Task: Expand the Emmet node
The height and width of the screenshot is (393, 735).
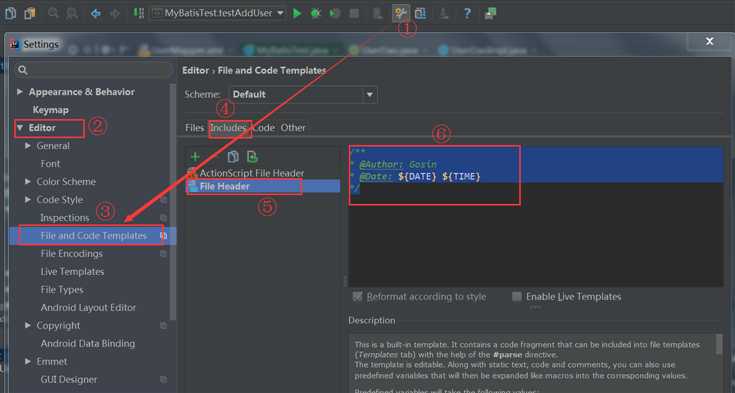Action: (x=28, y=361)
